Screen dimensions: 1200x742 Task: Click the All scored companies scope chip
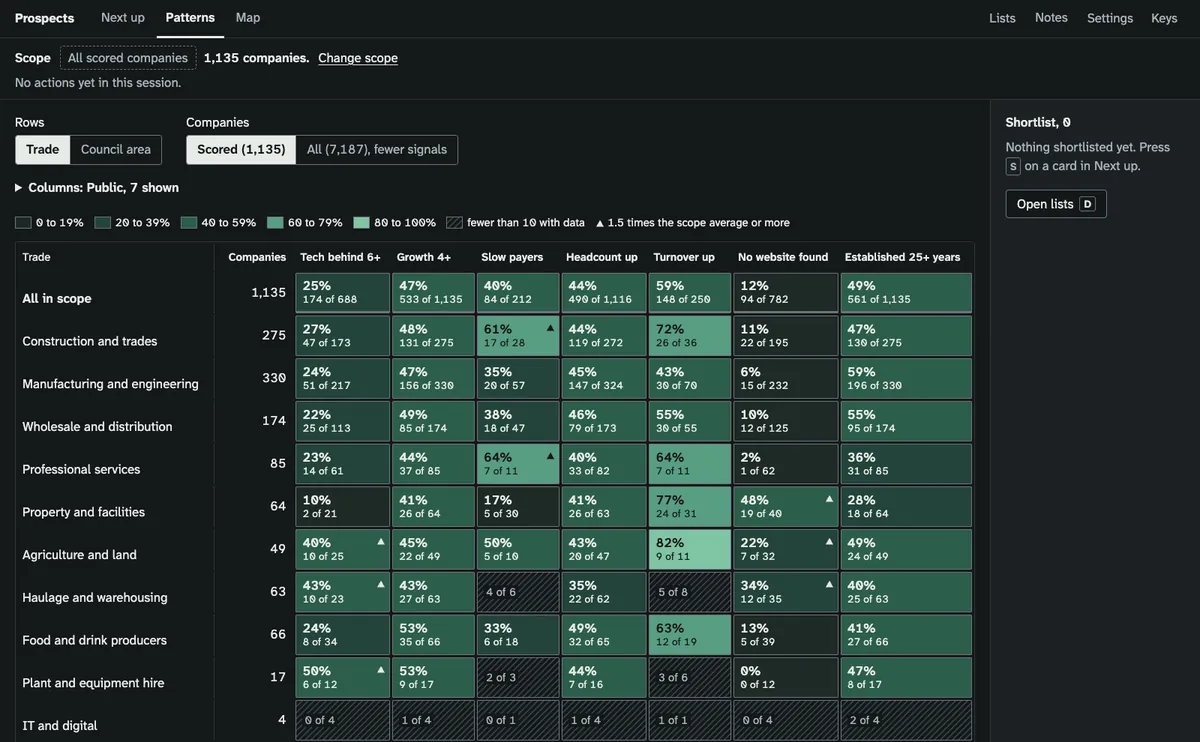(x=128, y=58)
